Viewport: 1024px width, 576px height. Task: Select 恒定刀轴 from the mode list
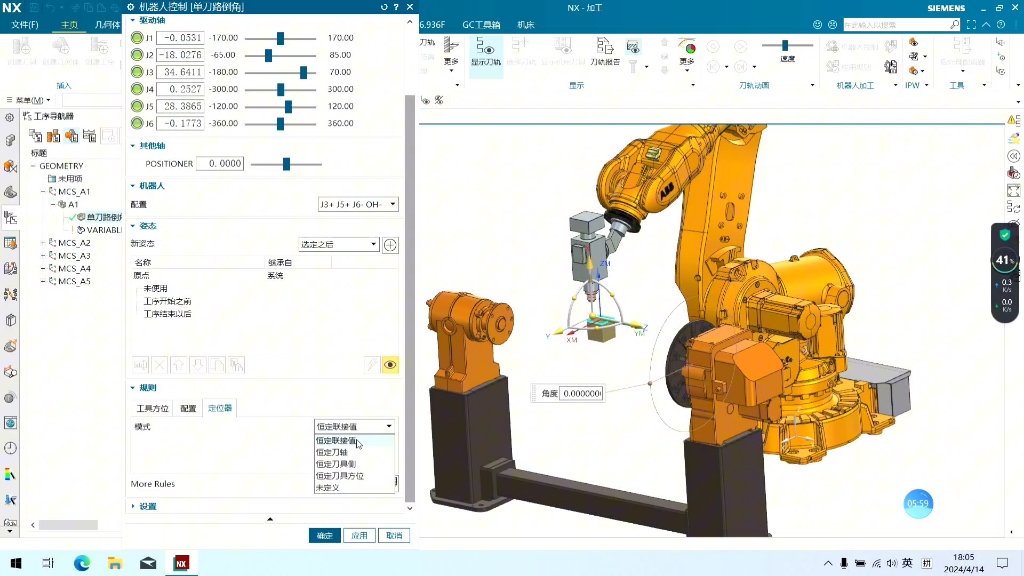(x=331, y=452)
